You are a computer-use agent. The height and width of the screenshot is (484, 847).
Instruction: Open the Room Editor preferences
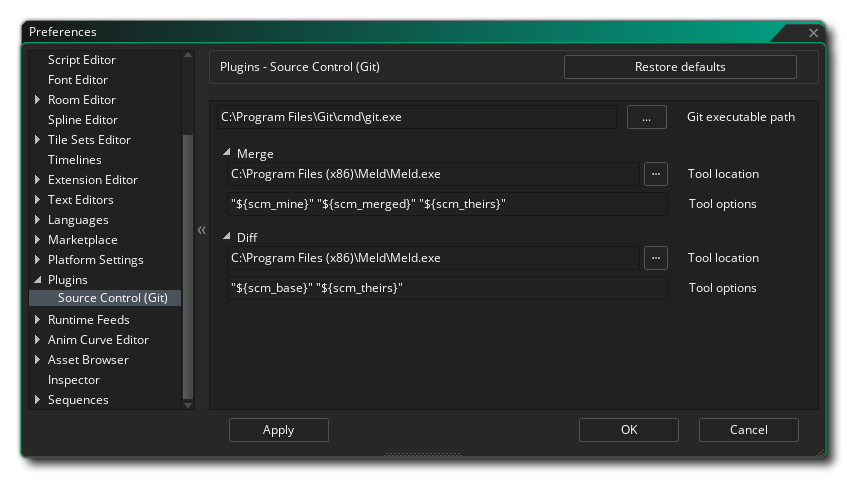pyautogui.click(x=82, y=100)
